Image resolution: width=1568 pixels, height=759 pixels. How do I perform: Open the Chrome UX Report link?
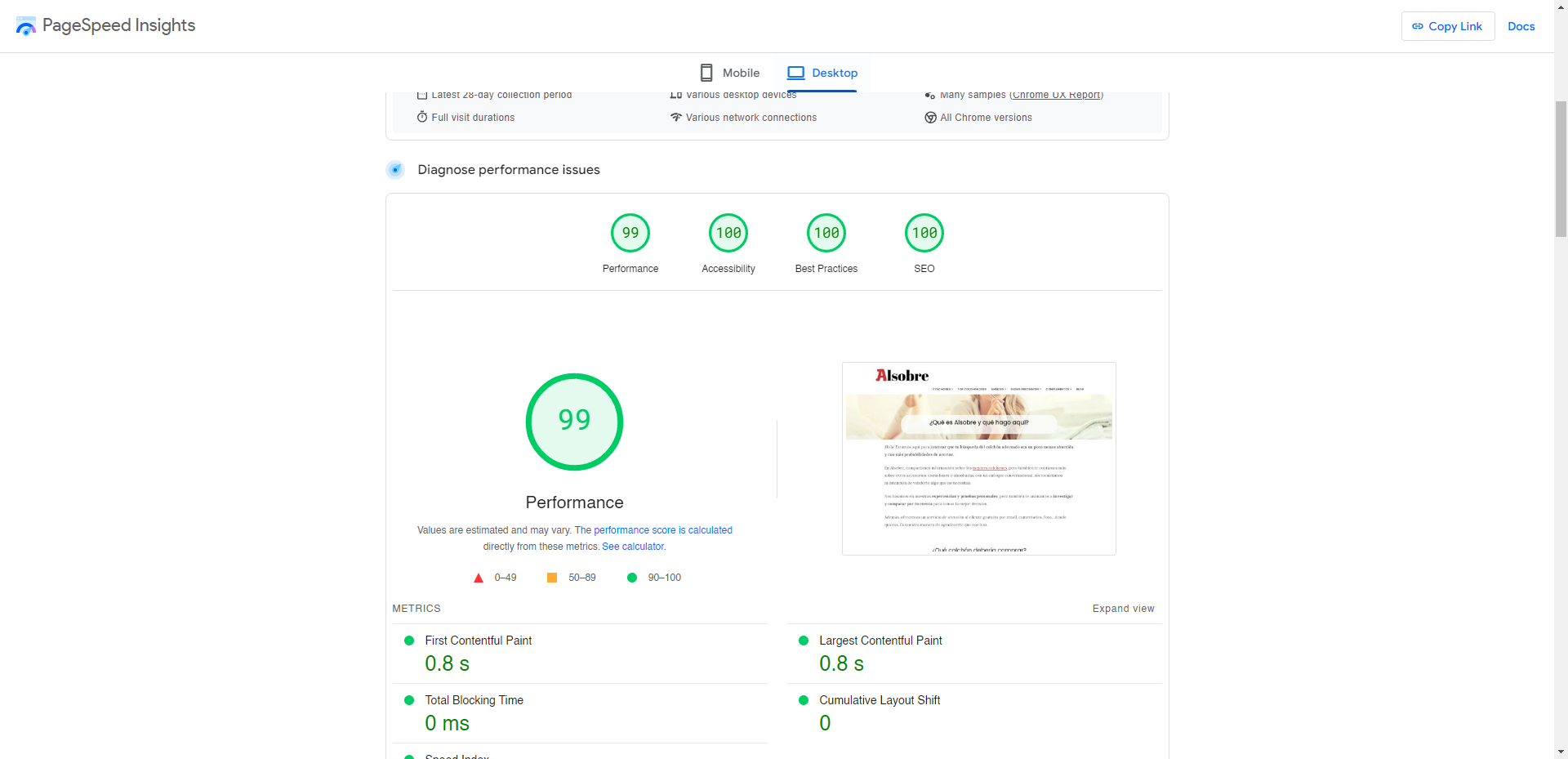click(1057, 95)
